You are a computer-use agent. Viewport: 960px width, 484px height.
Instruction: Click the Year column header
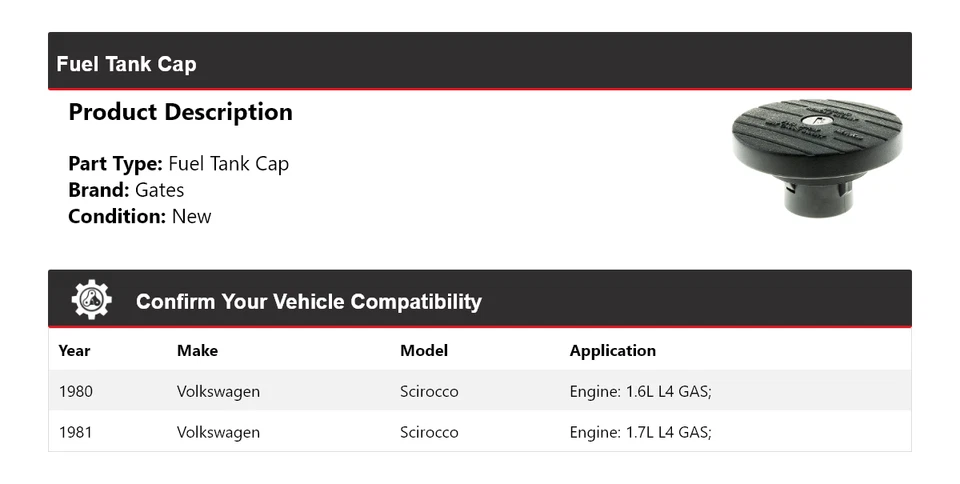(x=74, y=350)
